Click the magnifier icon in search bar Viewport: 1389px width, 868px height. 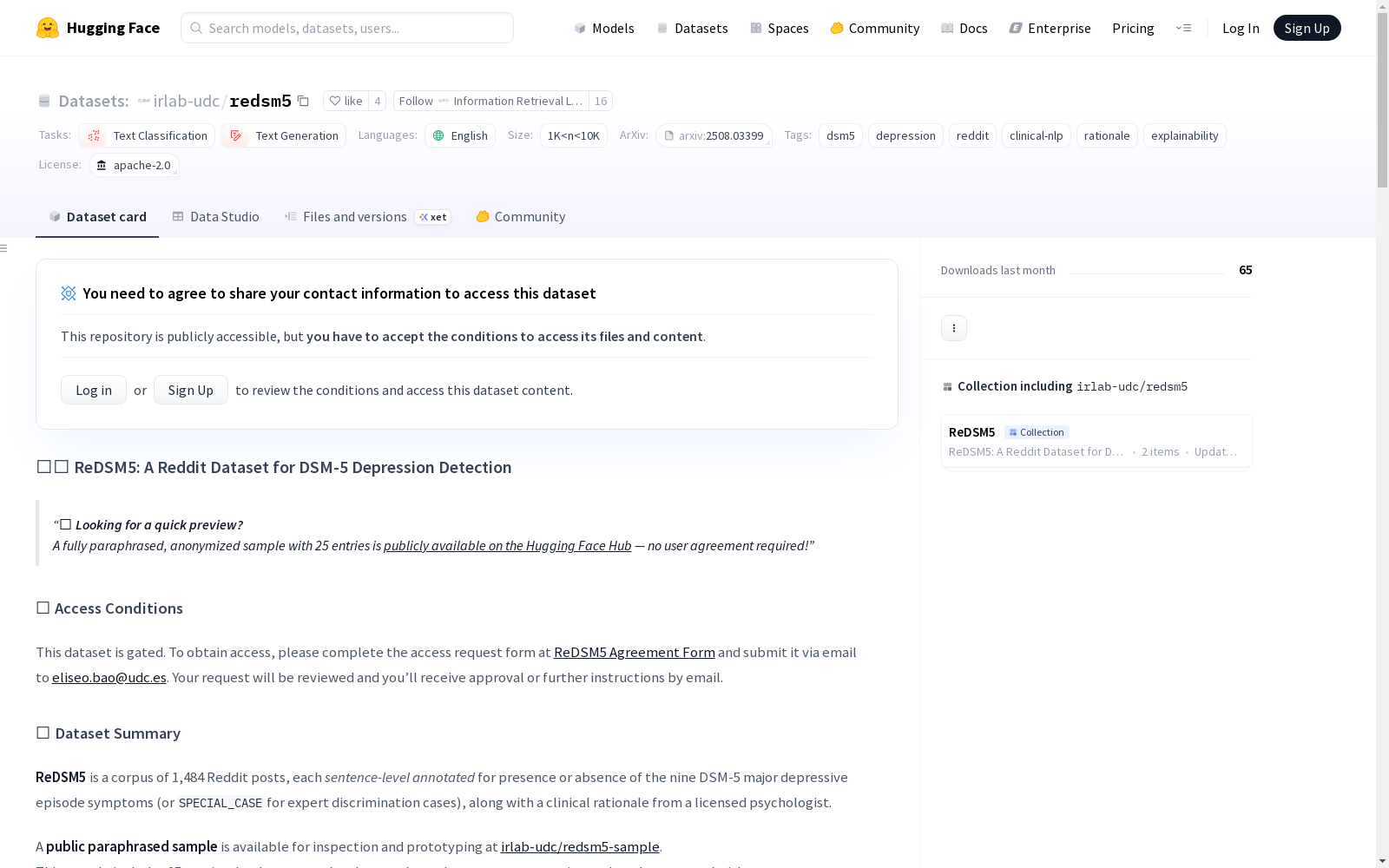click(196, 28)
